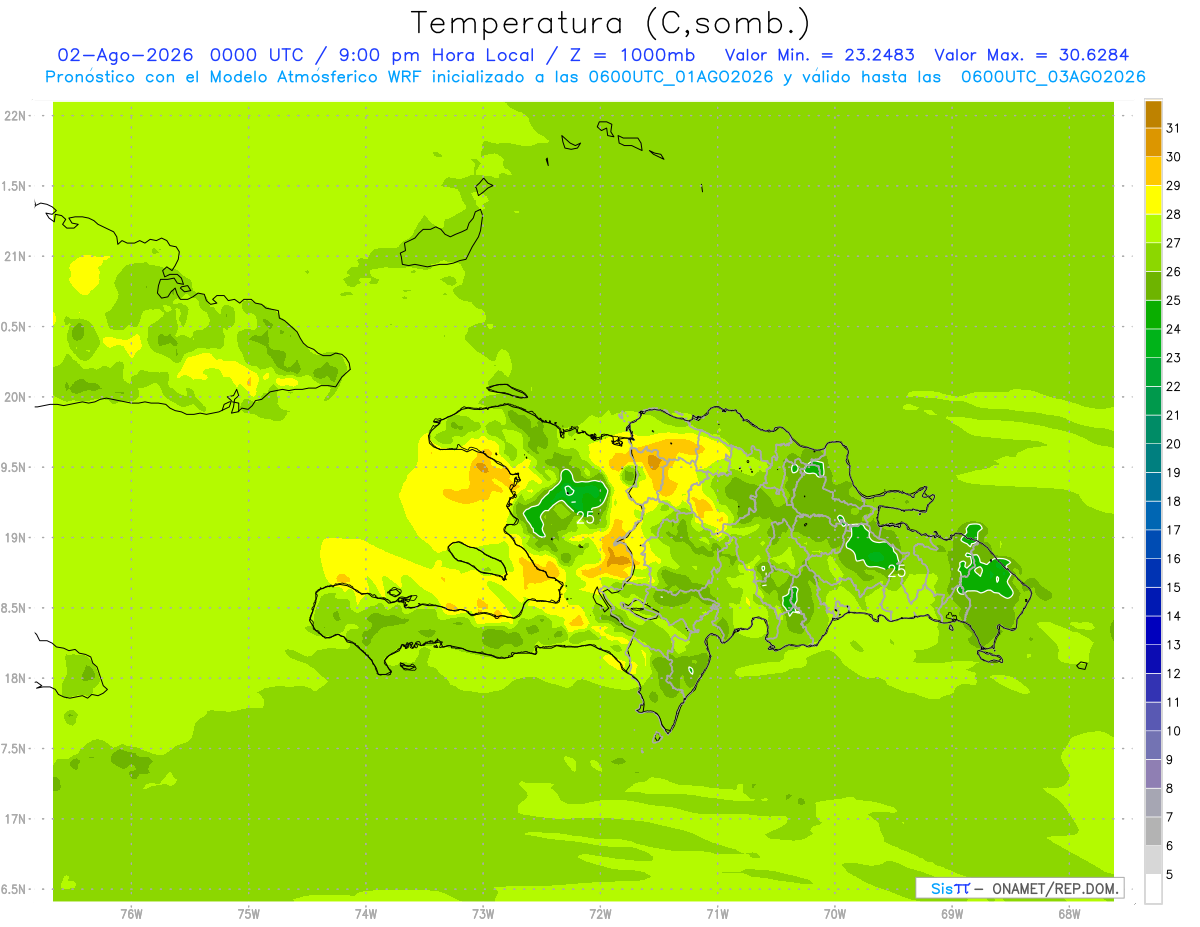
Task: Click the "70W" longitude label
Action: point(835,914)
